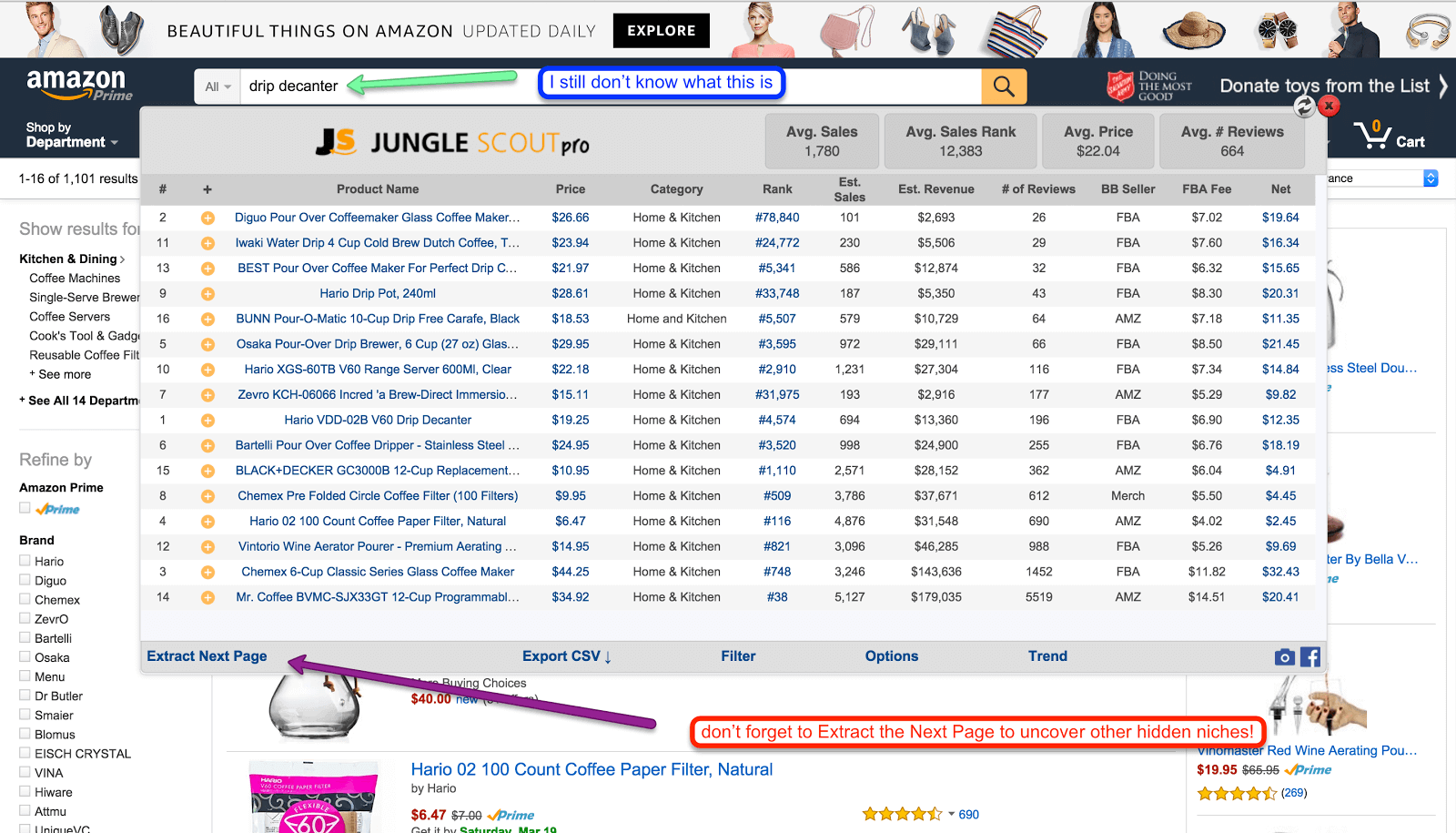
Task: Check the Bartelli brand checkbox
Action: click(25, 637)
